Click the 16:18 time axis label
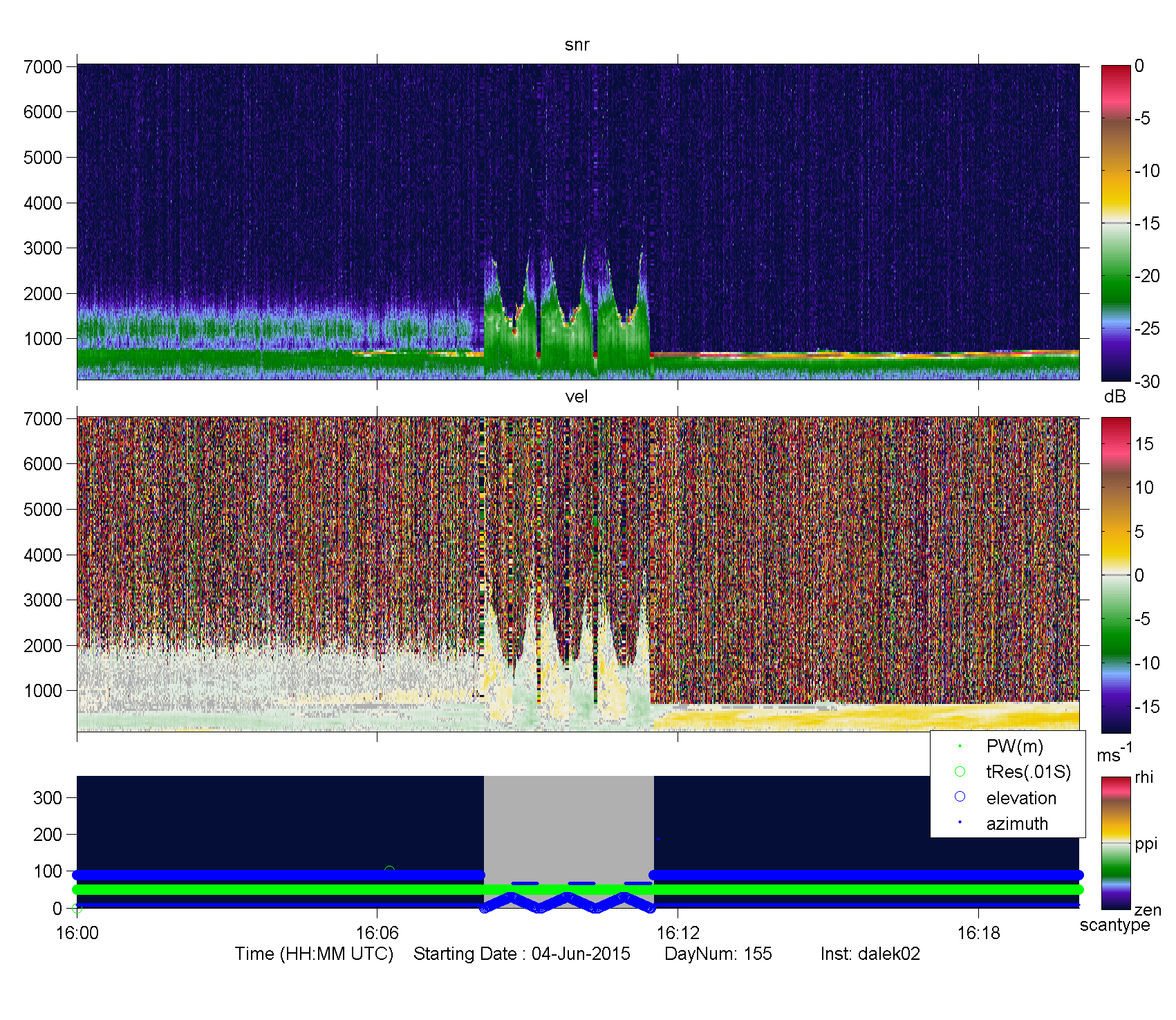1176x1020 pixels. [978, 933]
